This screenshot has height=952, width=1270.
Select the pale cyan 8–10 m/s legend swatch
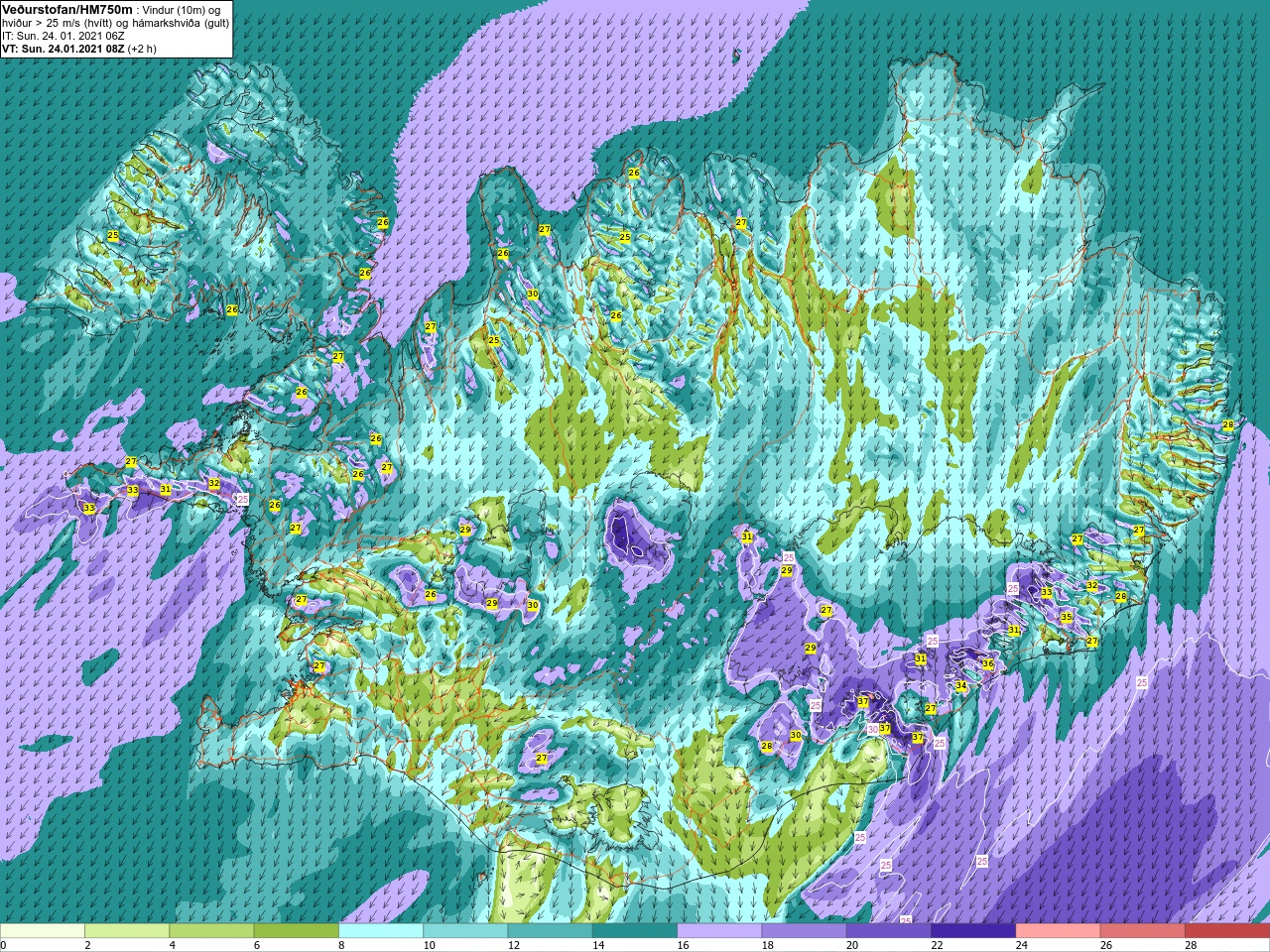click(x=380, y=931)
